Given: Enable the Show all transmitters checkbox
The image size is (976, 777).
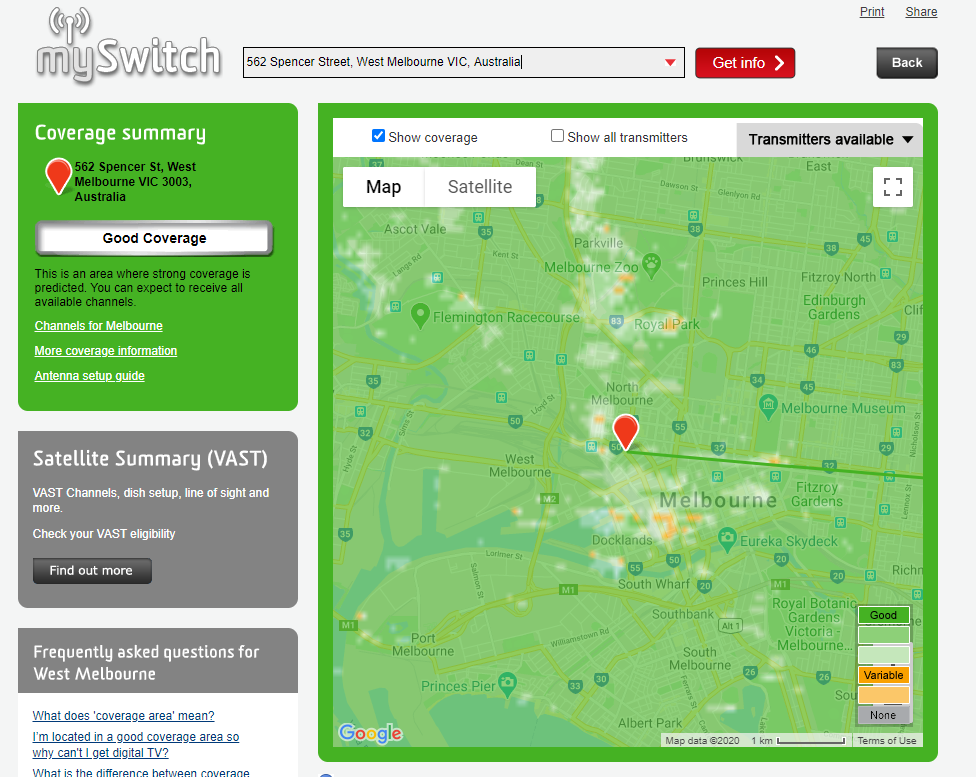Looking at the screenshot, I should click(557, 136).
